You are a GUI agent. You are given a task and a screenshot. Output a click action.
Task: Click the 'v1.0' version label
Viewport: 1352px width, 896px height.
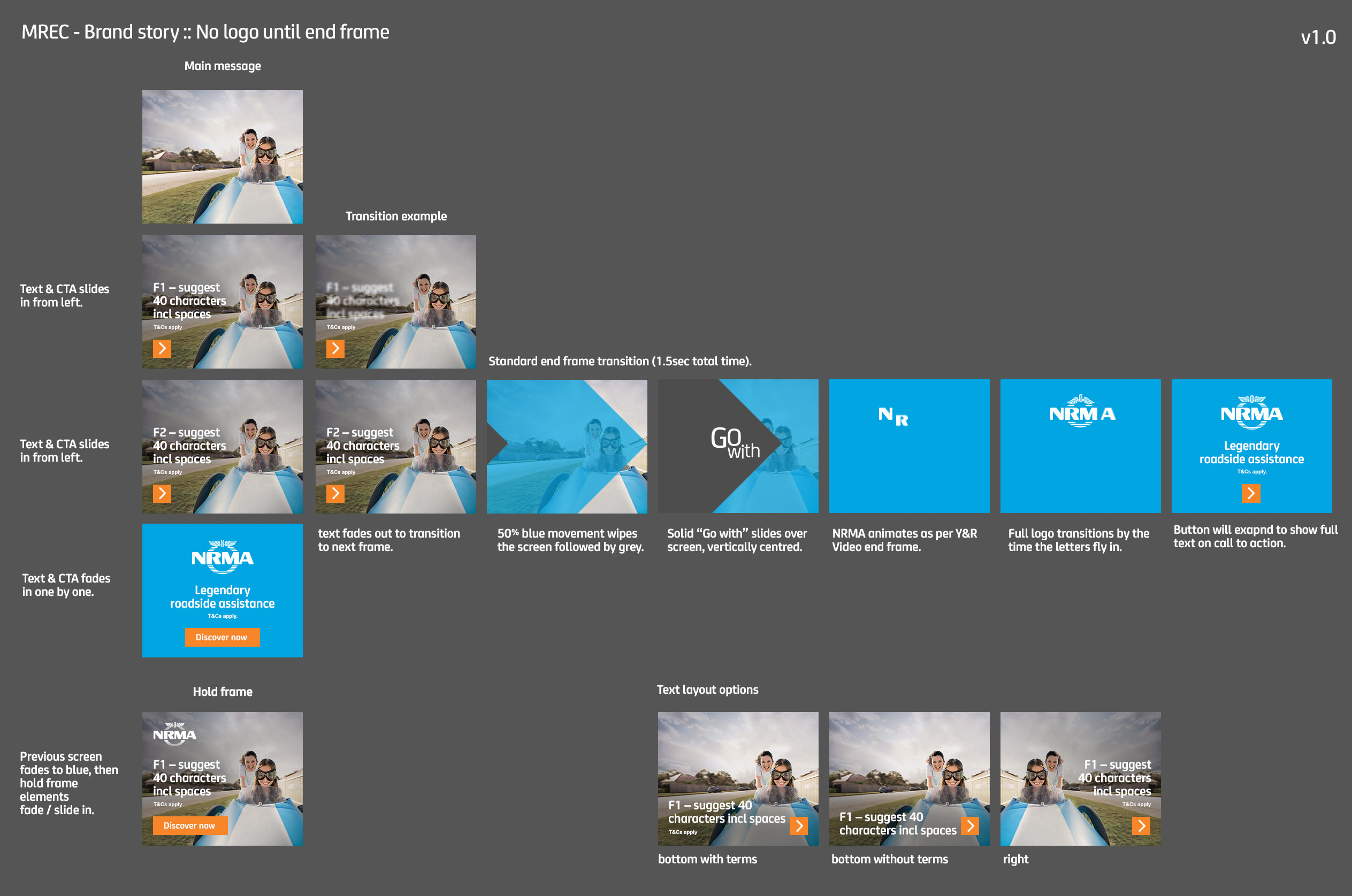pos(1318,37)
